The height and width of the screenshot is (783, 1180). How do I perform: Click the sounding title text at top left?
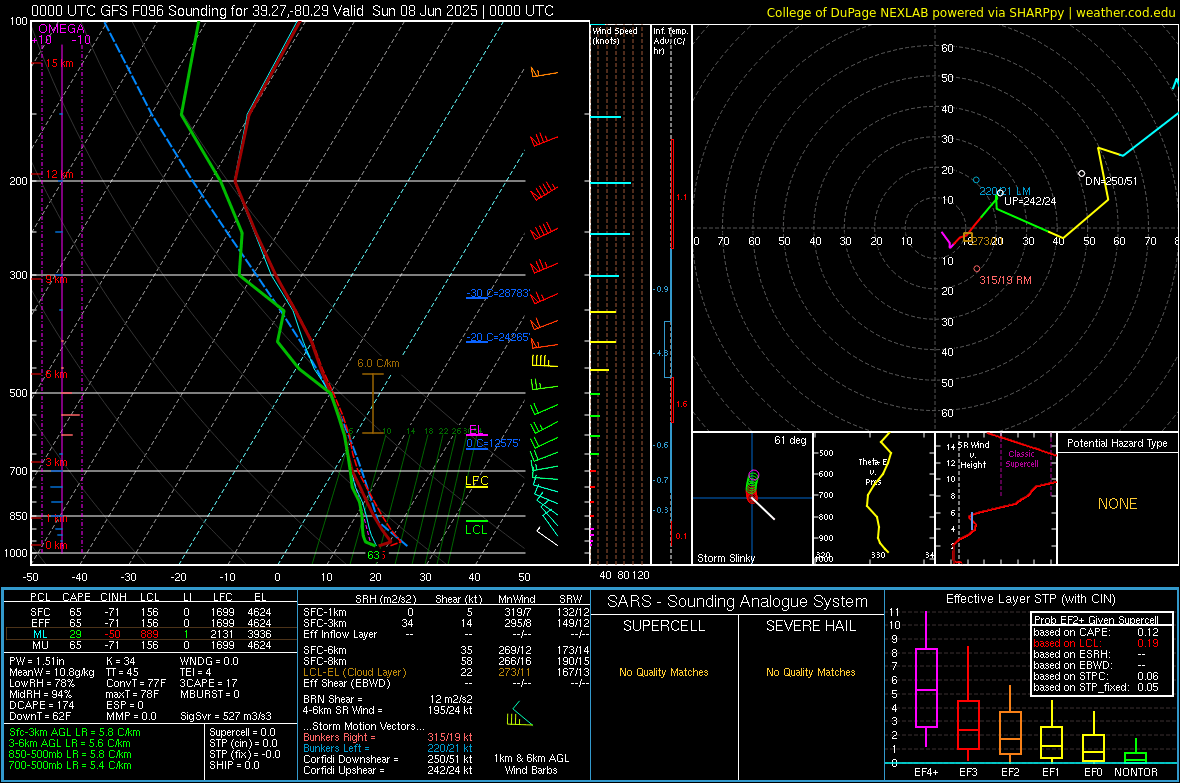[292, 11]
